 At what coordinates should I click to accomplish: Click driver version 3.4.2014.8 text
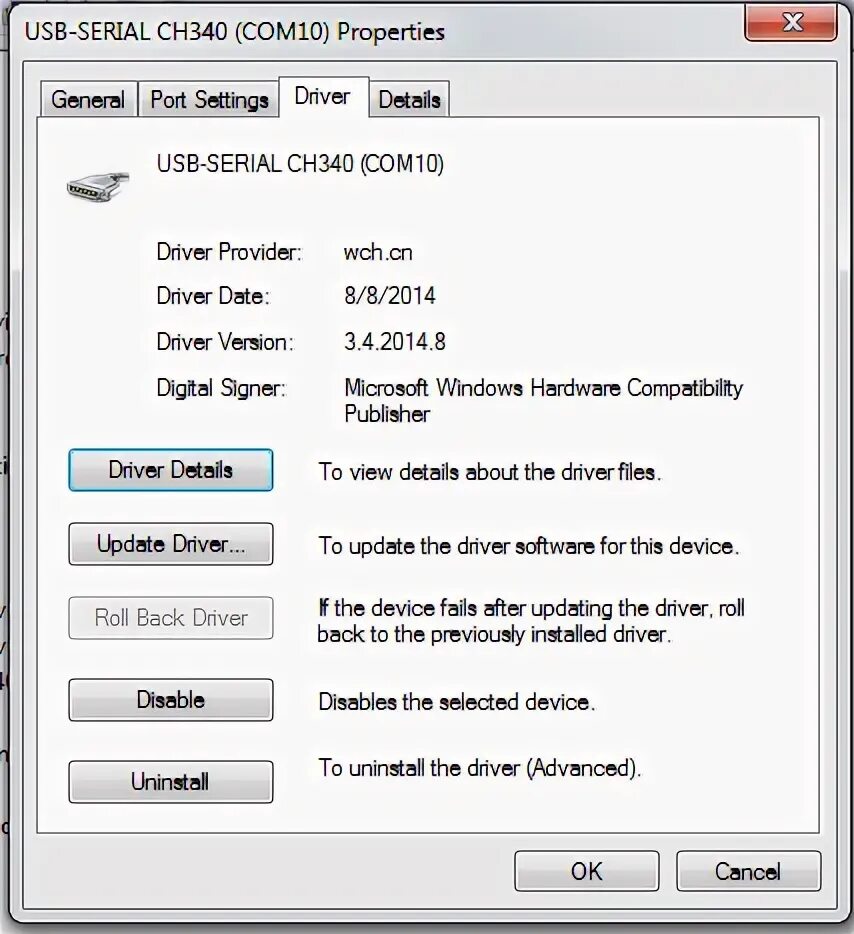[395, 342]
